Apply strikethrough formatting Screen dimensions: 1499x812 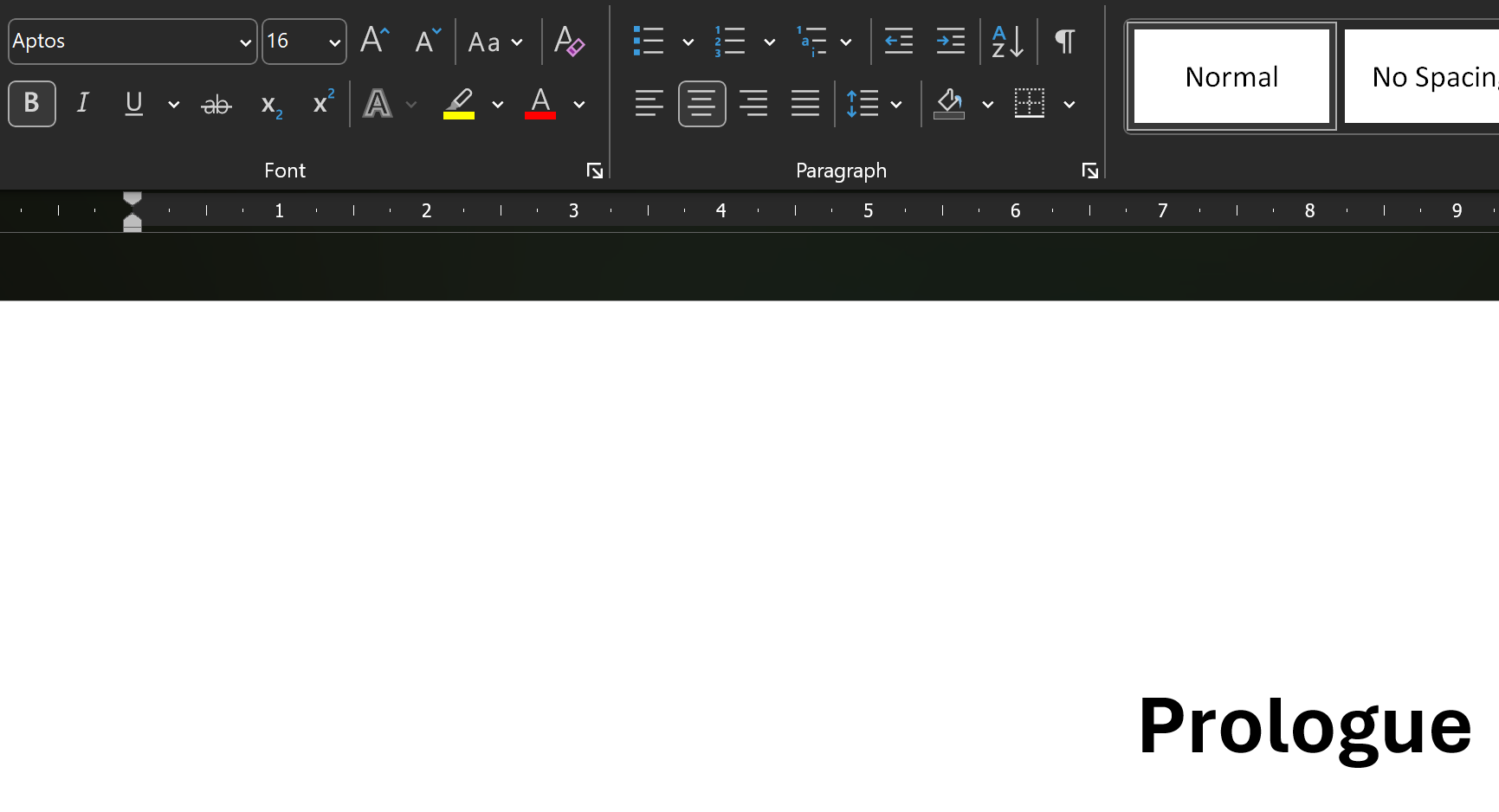[x=216, y=105]
